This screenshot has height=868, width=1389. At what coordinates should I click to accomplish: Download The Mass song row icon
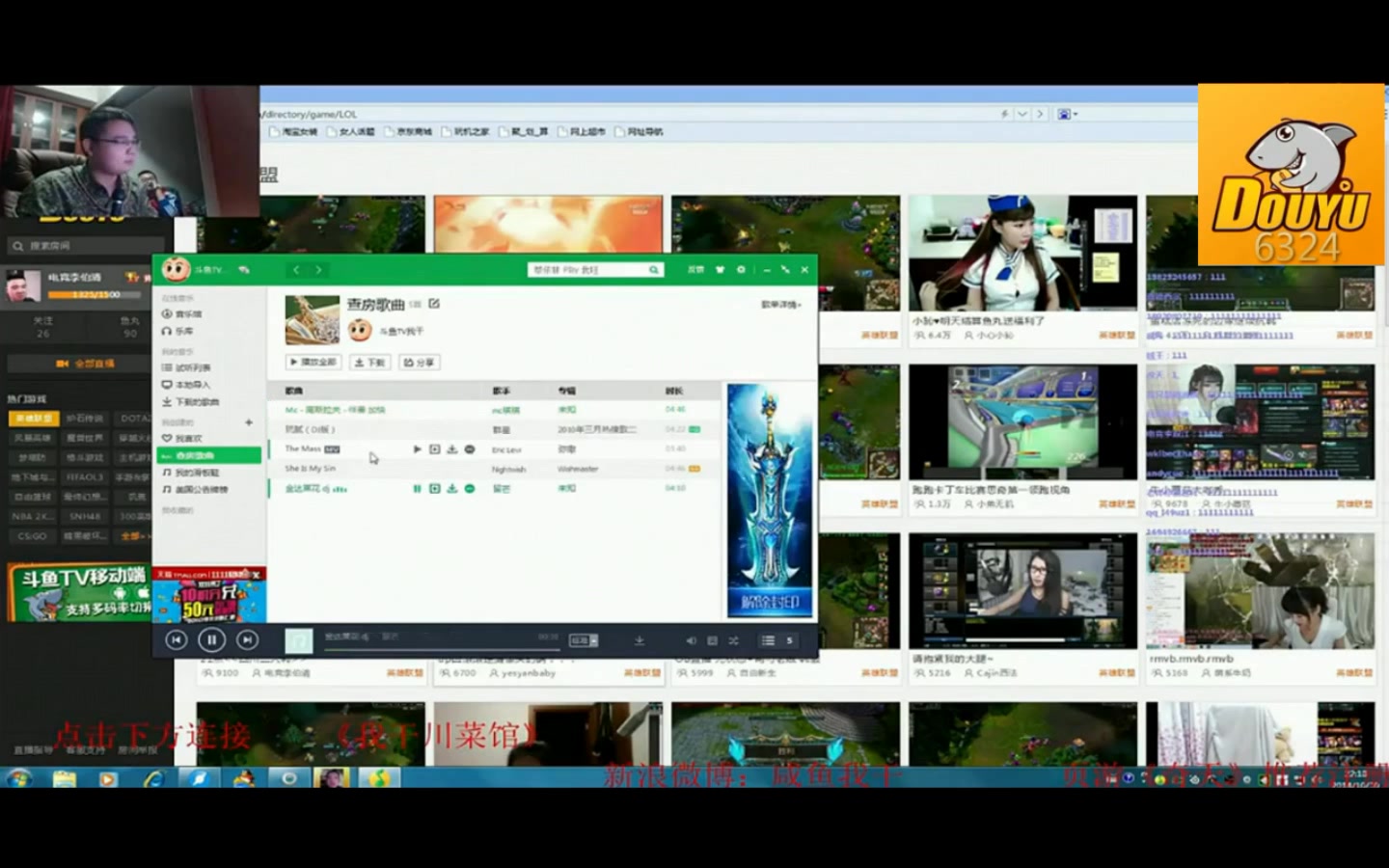451,449
